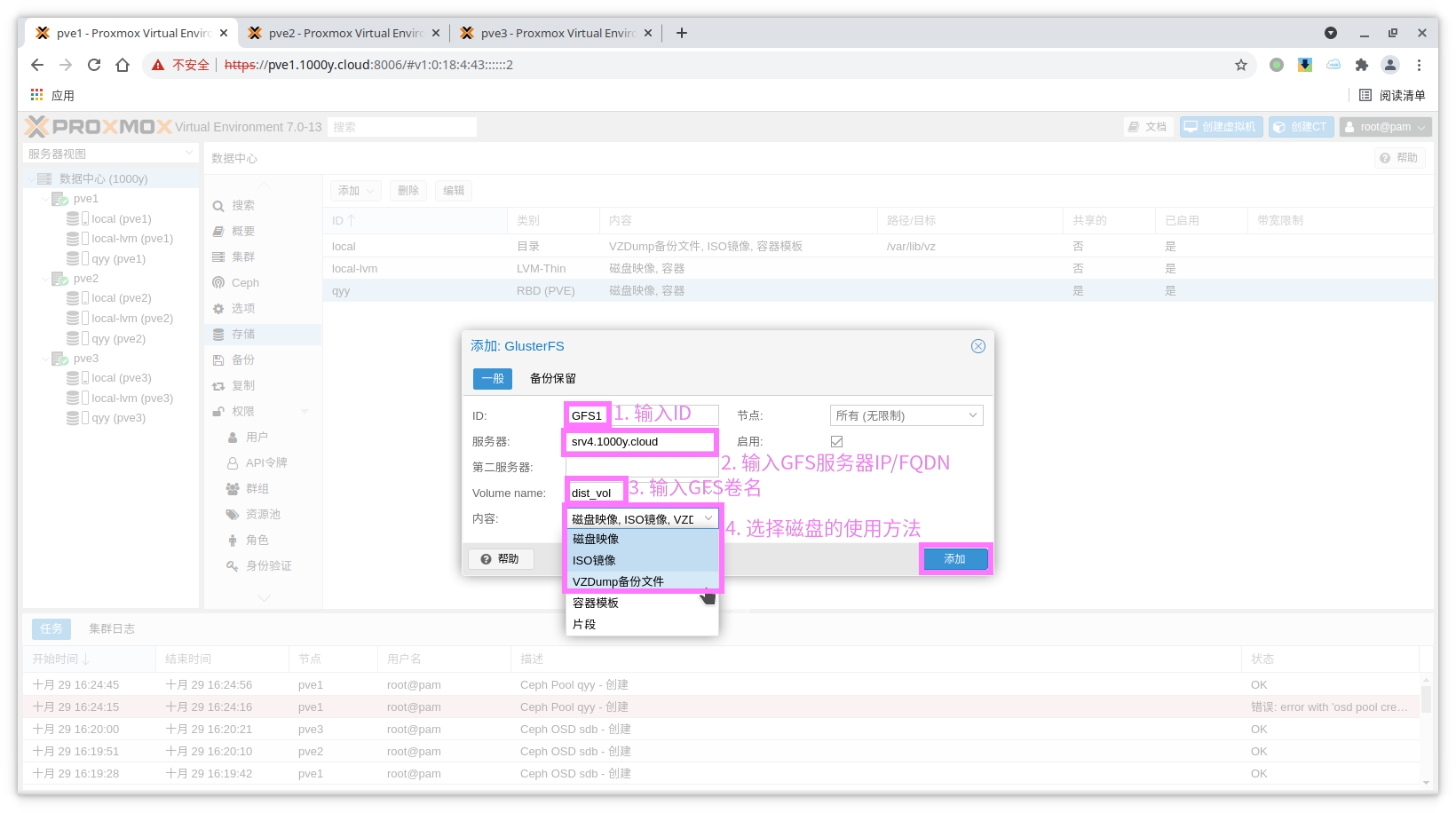Click the help icon in dialog footer
This screenshot has width=1456, height=813.
(x=486, y=559)
